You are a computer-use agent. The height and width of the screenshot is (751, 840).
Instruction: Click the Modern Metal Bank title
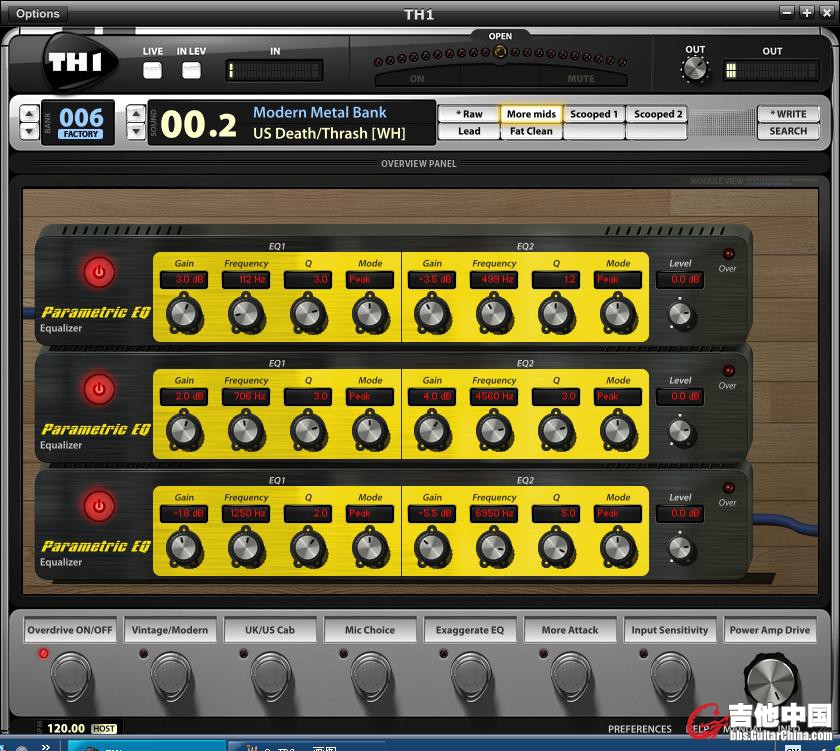319,112
